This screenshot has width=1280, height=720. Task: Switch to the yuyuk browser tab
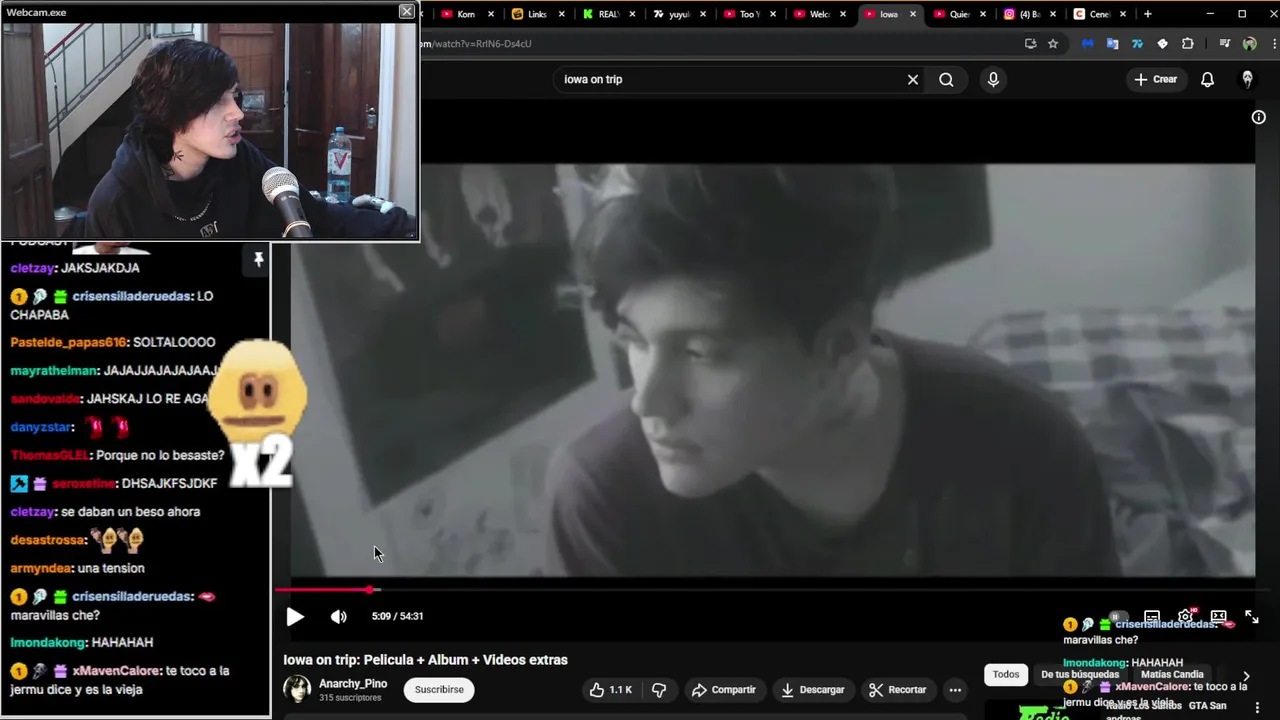point(679,14)
